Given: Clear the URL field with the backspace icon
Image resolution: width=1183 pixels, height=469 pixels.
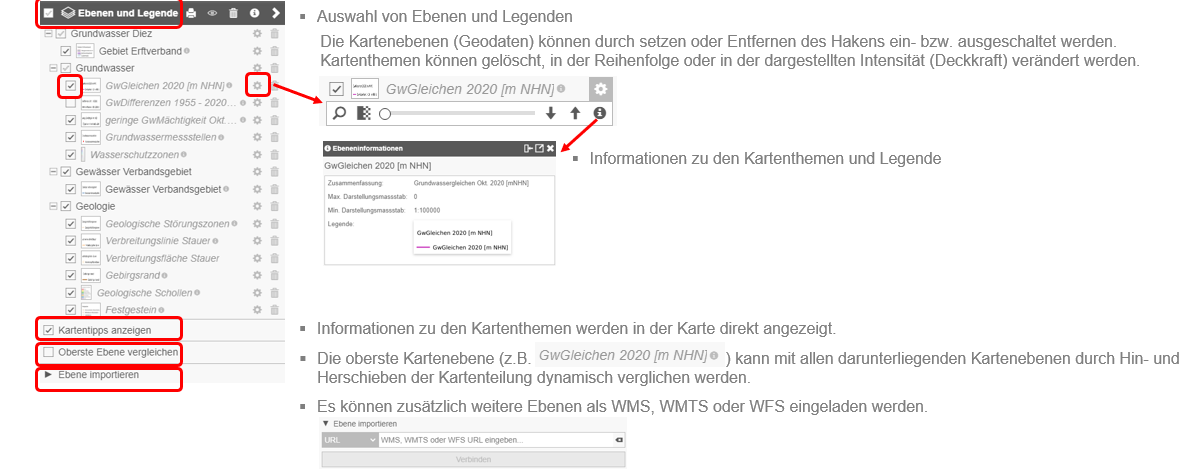Looking at the screenshot, I should tap(618, 440).
